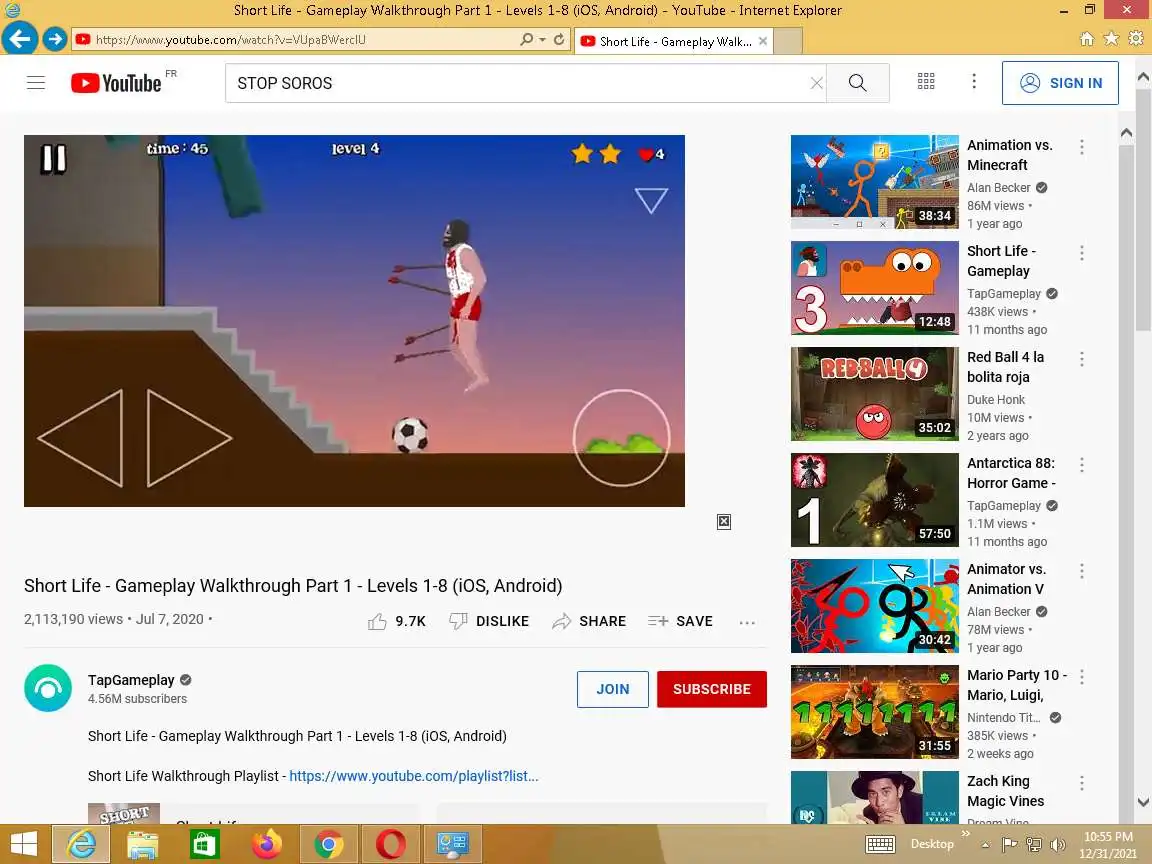Click the magnifier search button
This screenshot has width=1152, height=864.
(x=857, y=83)
